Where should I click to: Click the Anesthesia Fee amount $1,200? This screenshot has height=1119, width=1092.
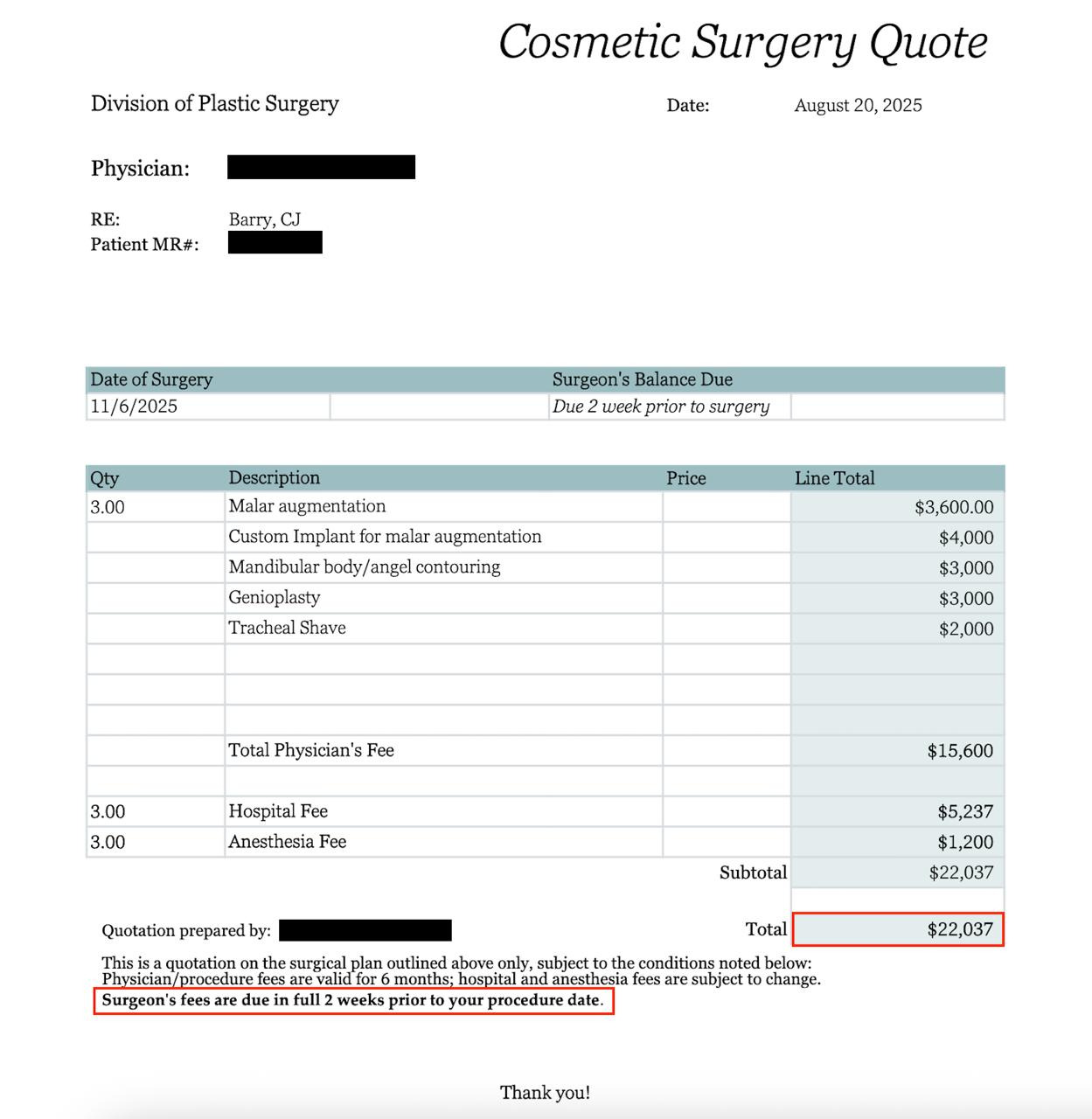click(x=965, y=843)
